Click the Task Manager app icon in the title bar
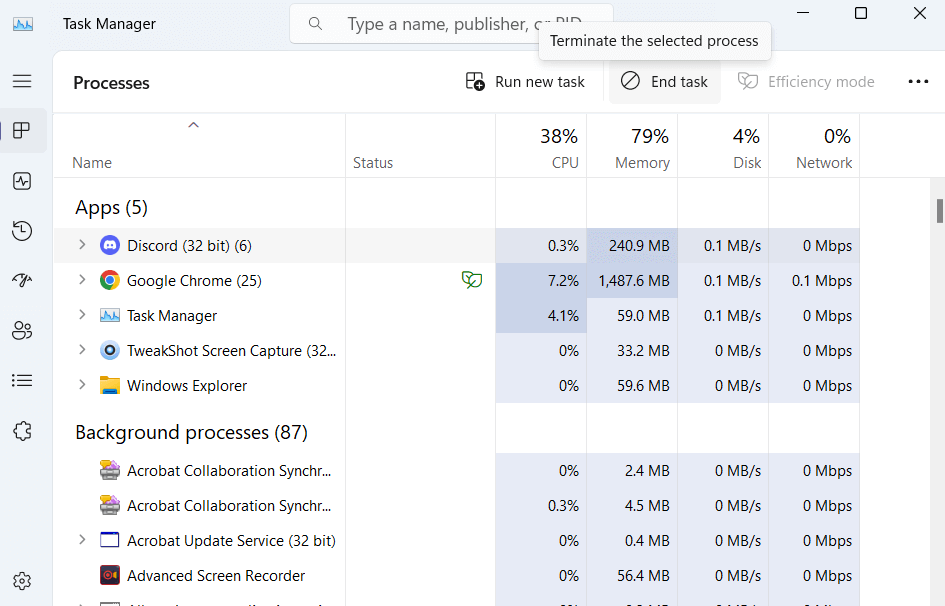Image resolution: width=945 pixels, height=606 pixels. [23, 24]
